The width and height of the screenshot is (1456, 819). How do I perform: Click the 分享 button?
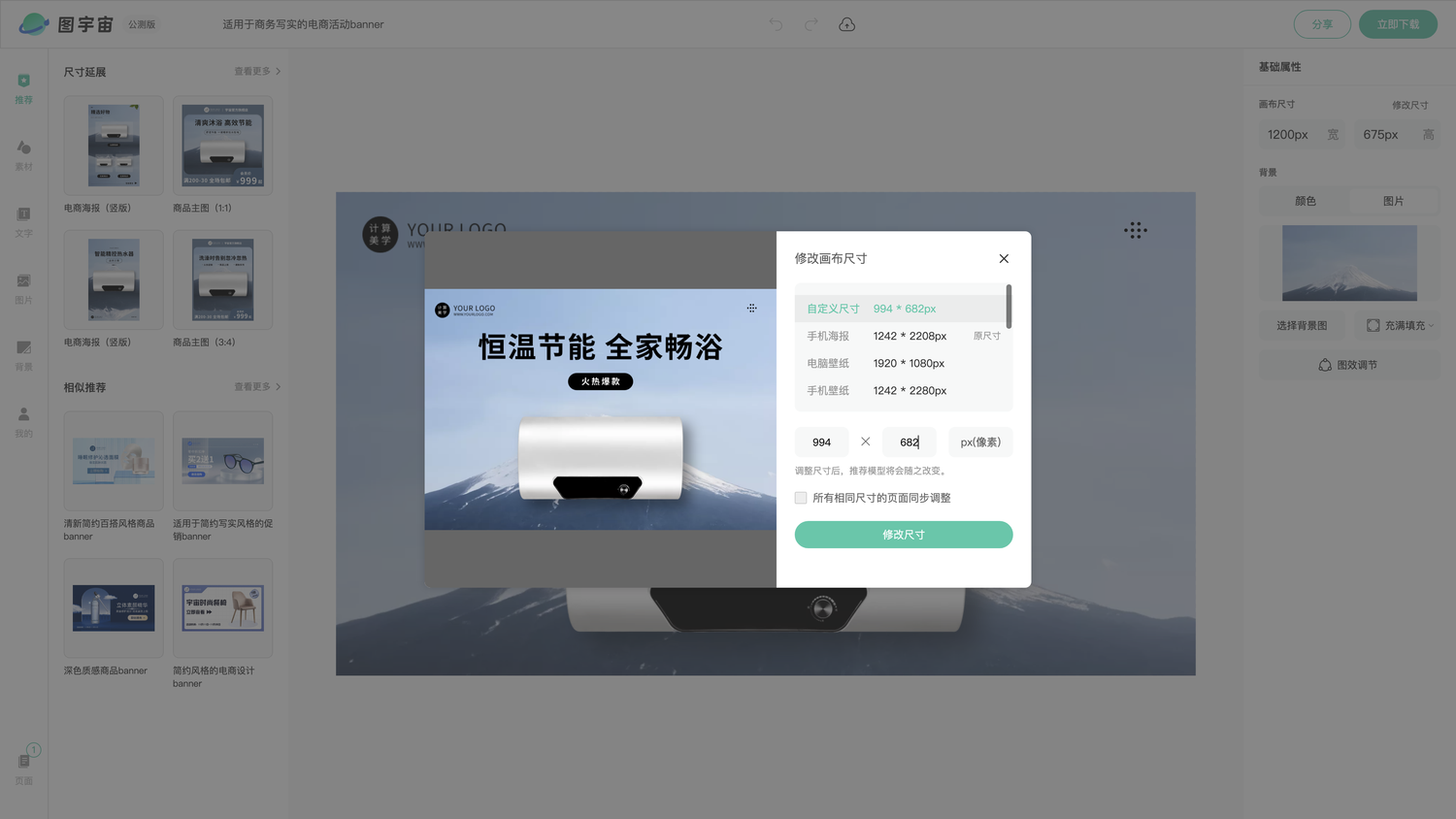tap(1322, 24)
